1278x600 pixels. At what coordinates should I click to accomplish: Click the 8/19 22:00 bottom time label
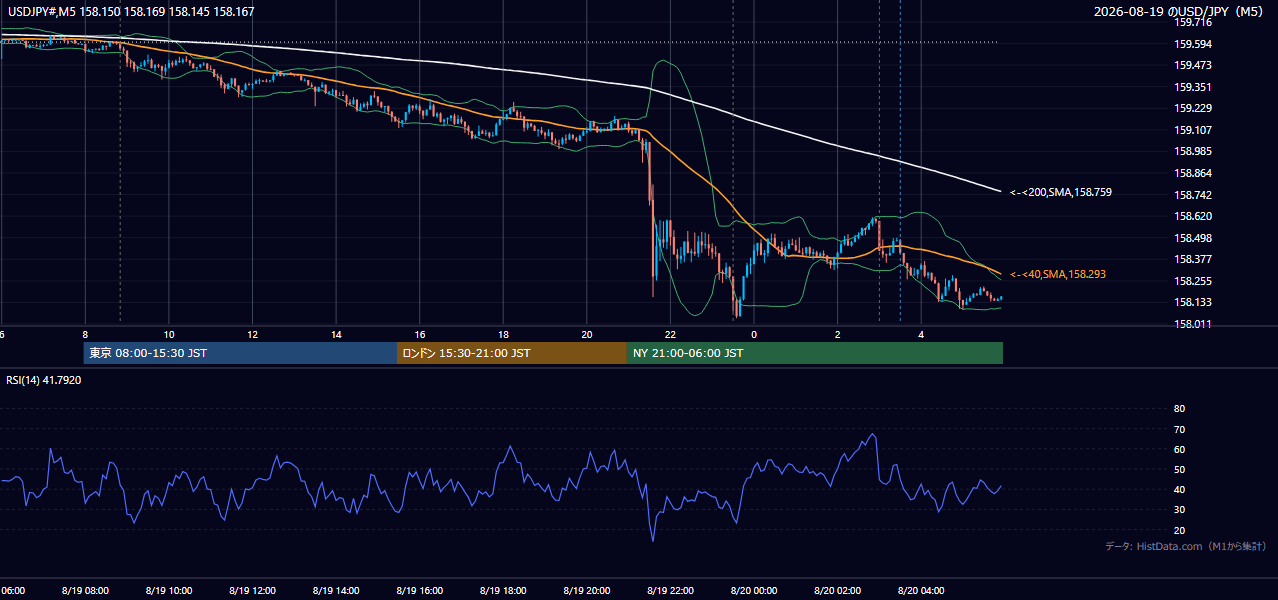pos(670,590)
